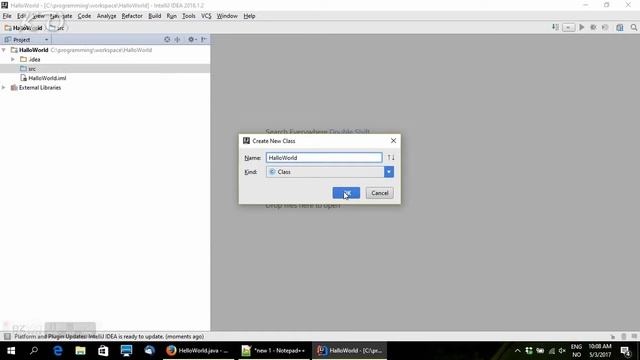Click the platform update status message

point(109,336)
